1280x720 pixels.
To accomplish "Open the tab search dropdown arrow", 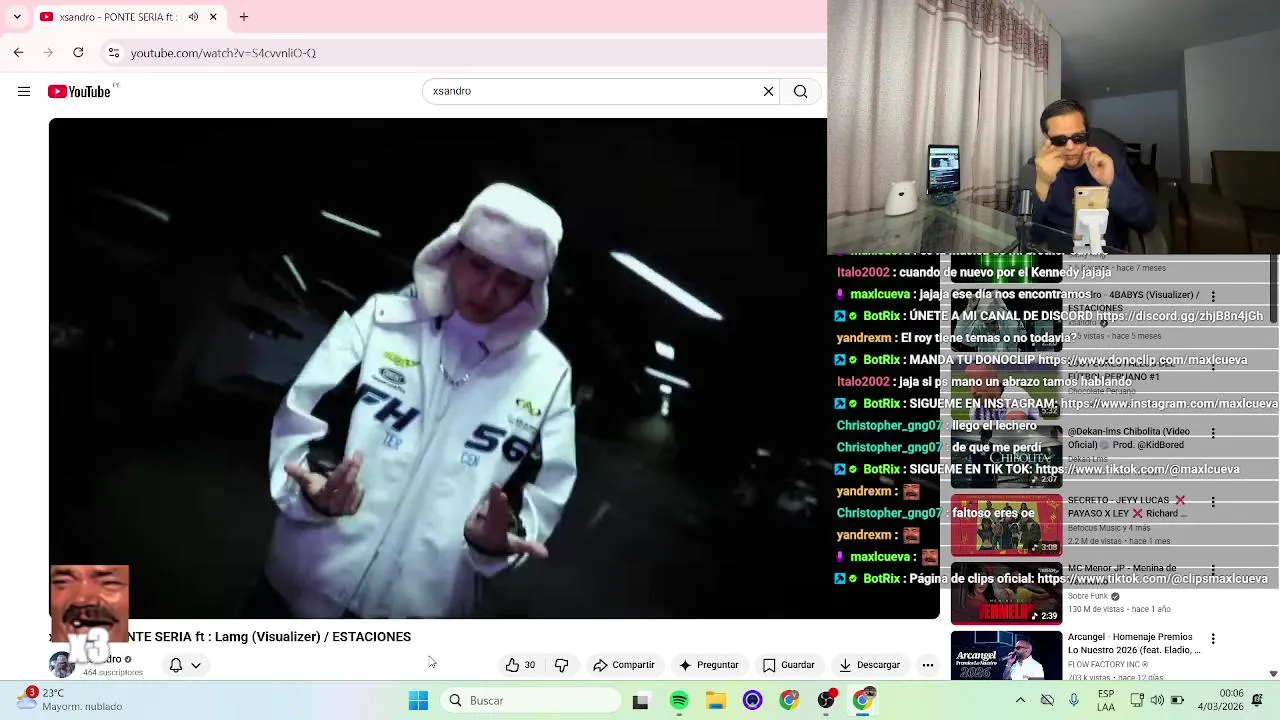I will (x=16, y=17).
